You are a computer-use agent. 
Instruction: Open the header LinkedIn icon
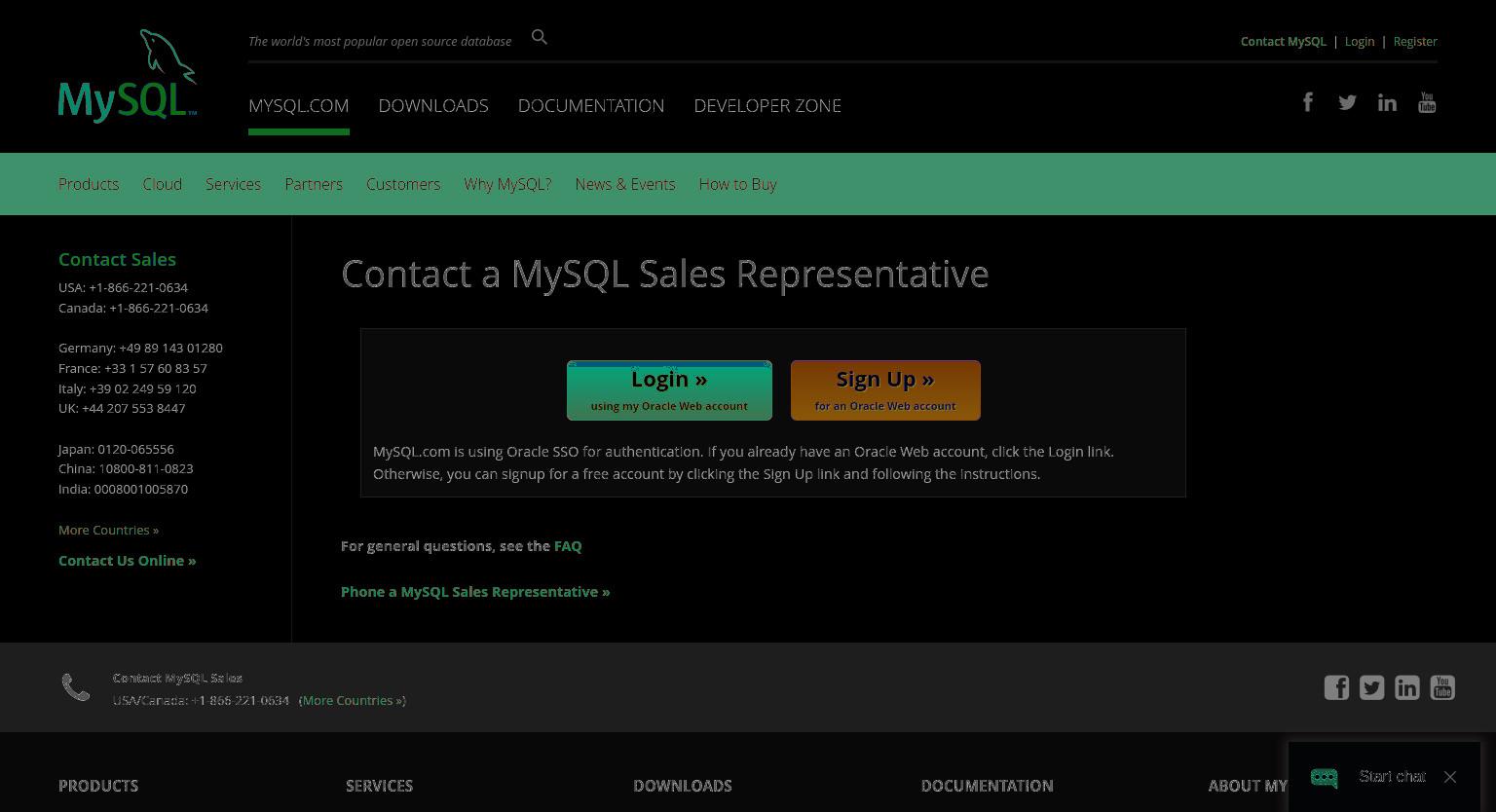tap(1387, 102)
